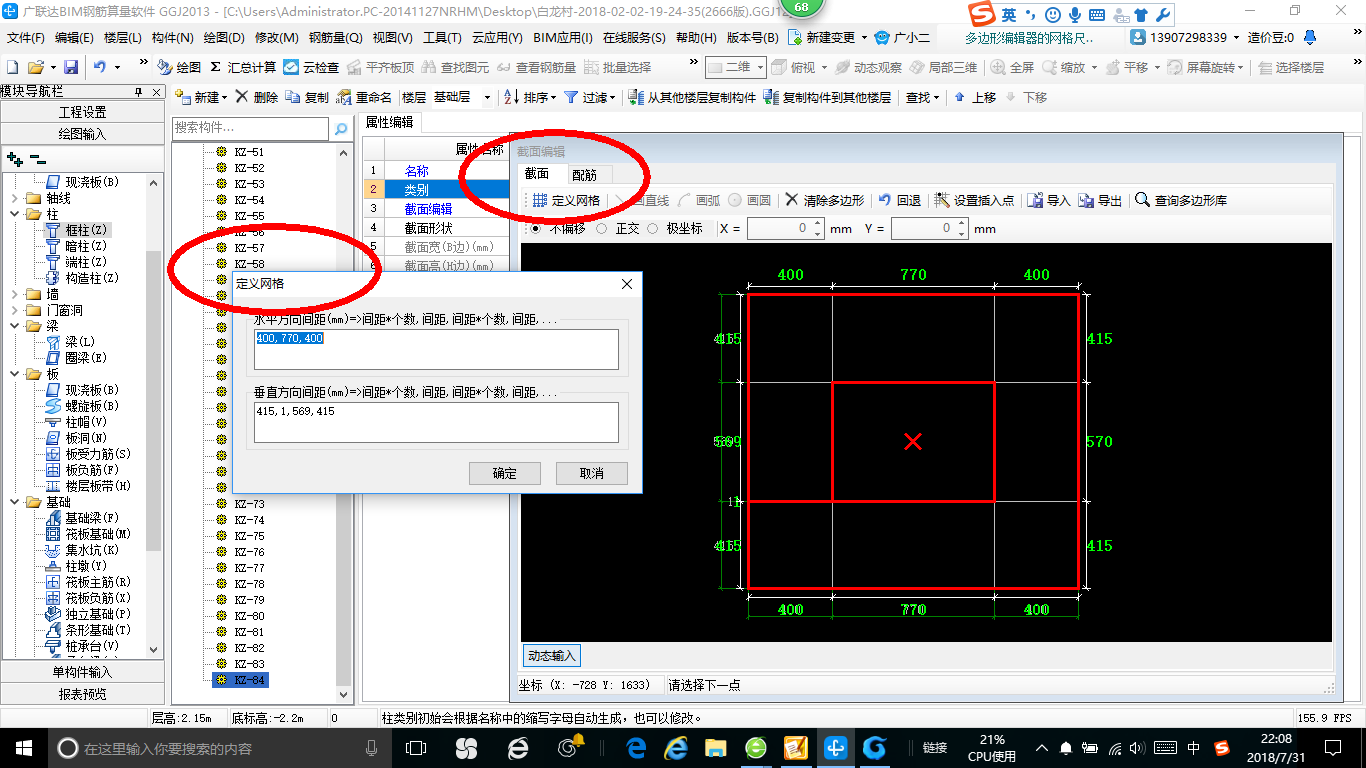The width and height of the screenshot is (1366, 768).
Task: Open the 报表预览 section
Action: pyautogui.click(x=82, y=694)
